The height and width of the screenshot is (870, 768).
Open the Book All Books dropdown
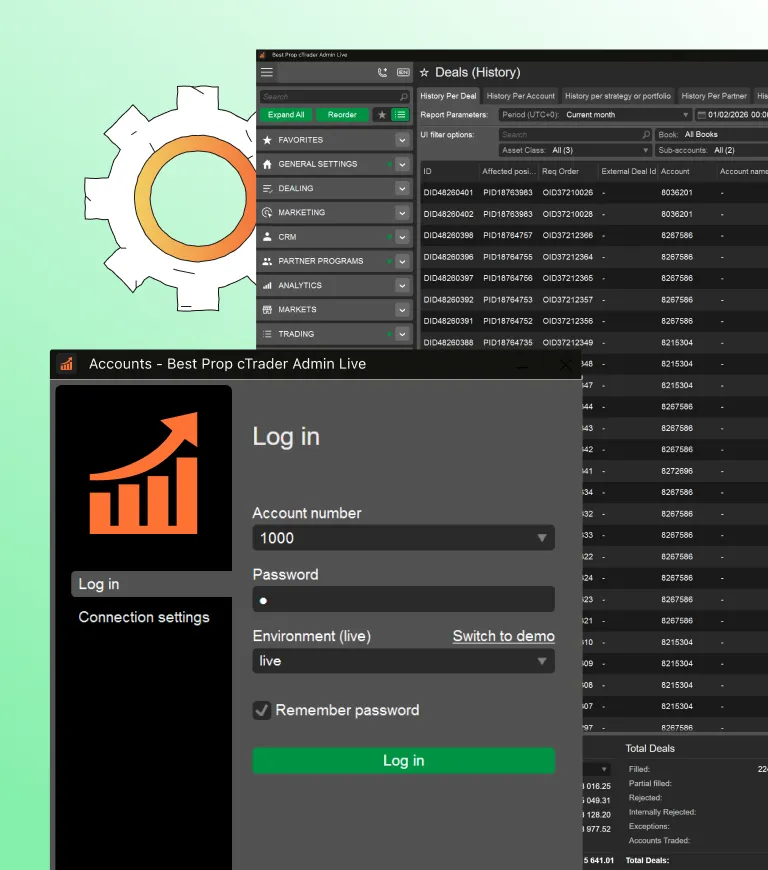coord(711,135)
